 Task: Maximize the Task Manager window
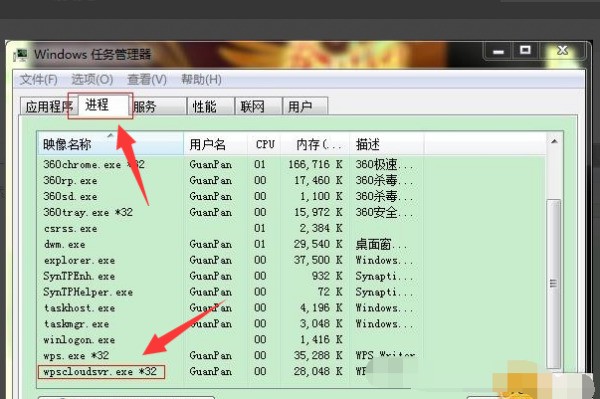[x=525, y=51]
